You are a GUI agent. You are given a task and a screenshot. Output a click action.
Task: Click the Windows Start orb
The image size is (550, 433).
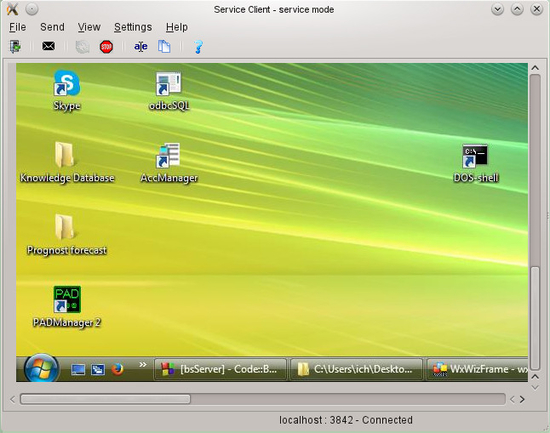tap(41, 368)
